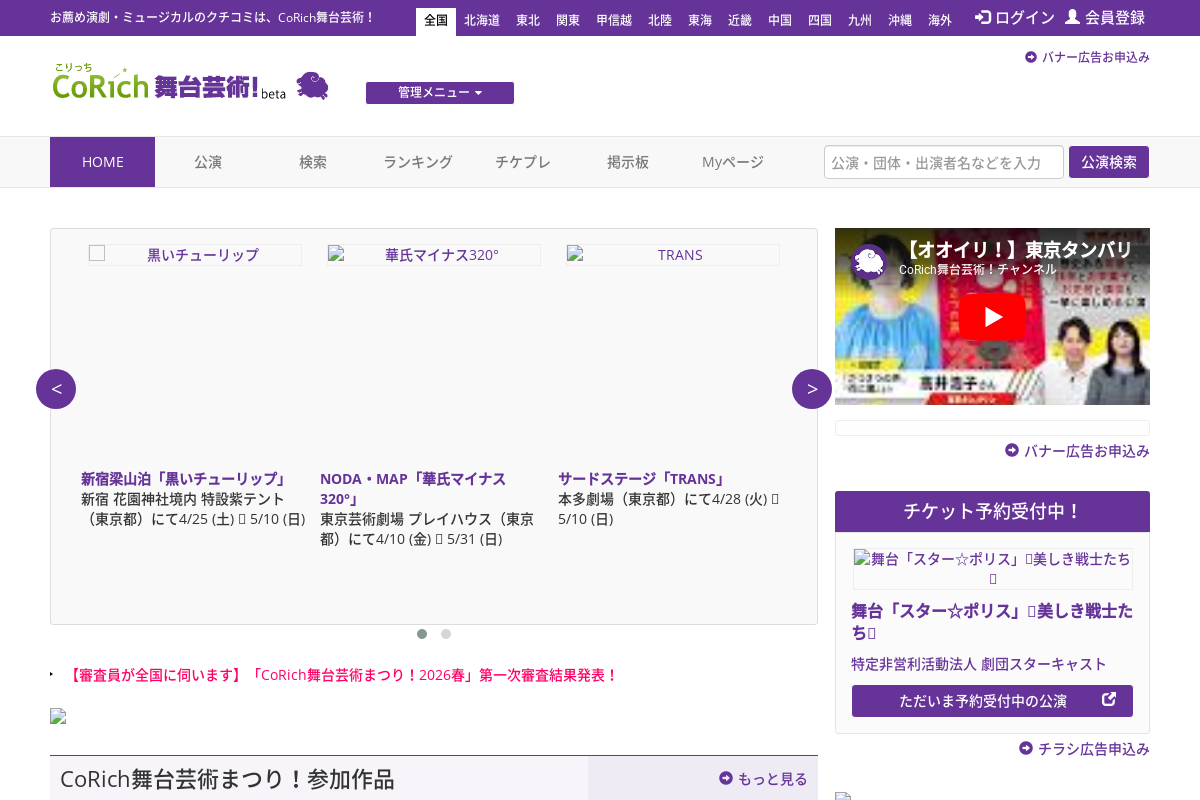The width and height of the screenshot is (1200, 800).
Task: Select the 中国 region tab
Action: tap(780, 21)
